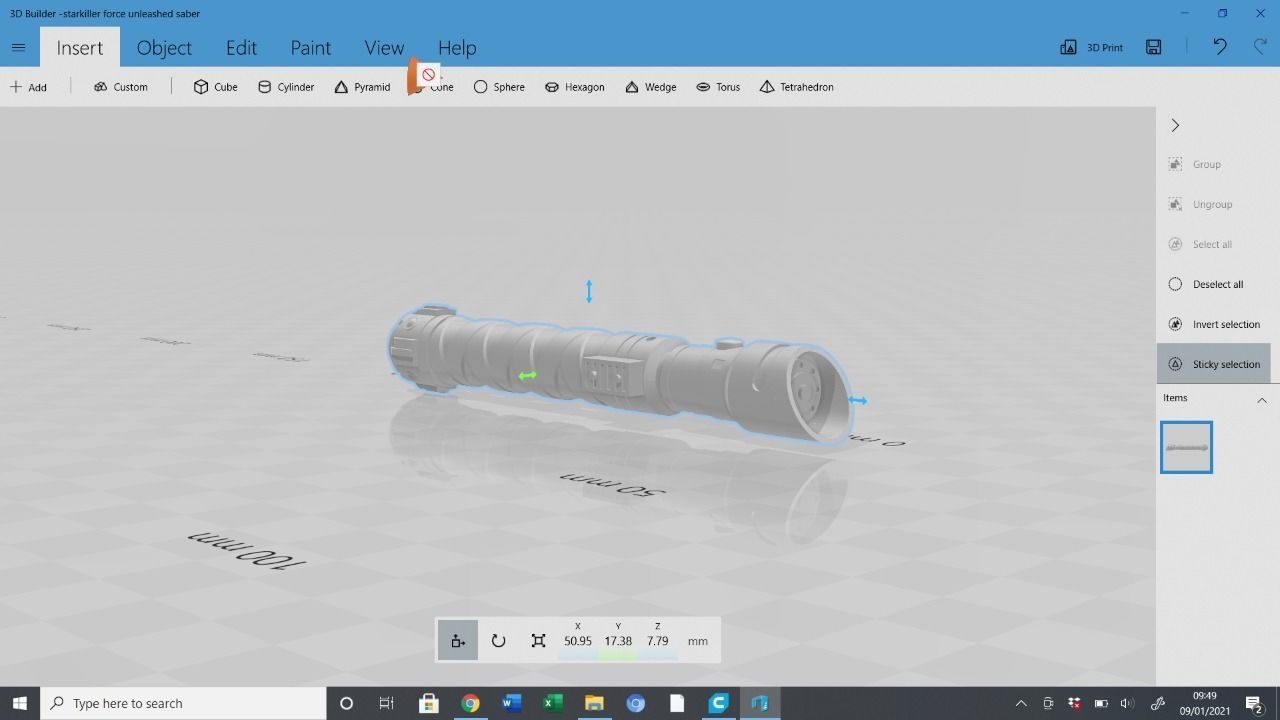Screen dimensions: 1280x720
Task: Edit the Y position value 17.38
Action: 618,641
